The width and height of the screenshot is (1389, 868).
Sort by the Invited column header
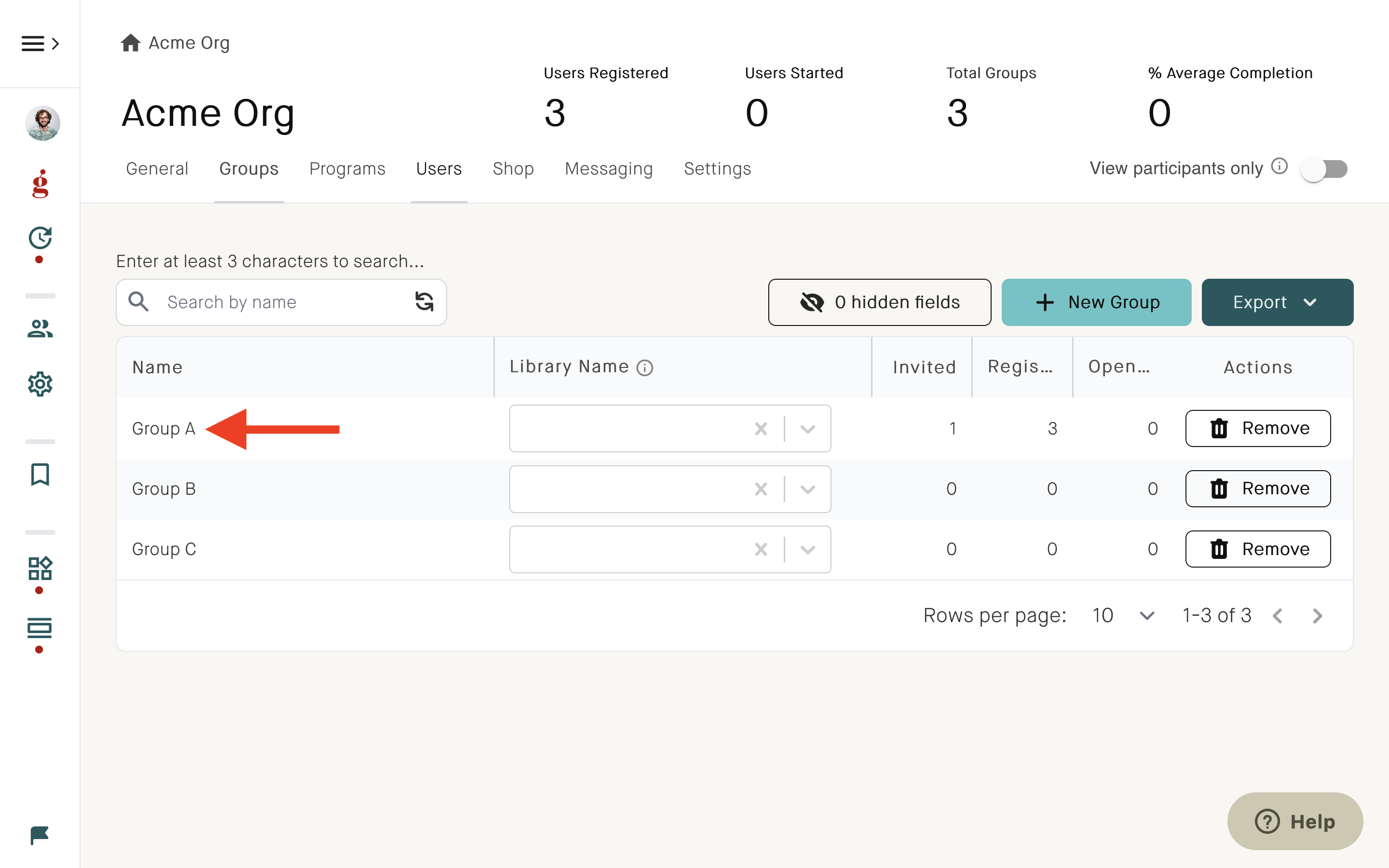coord(924,367)
